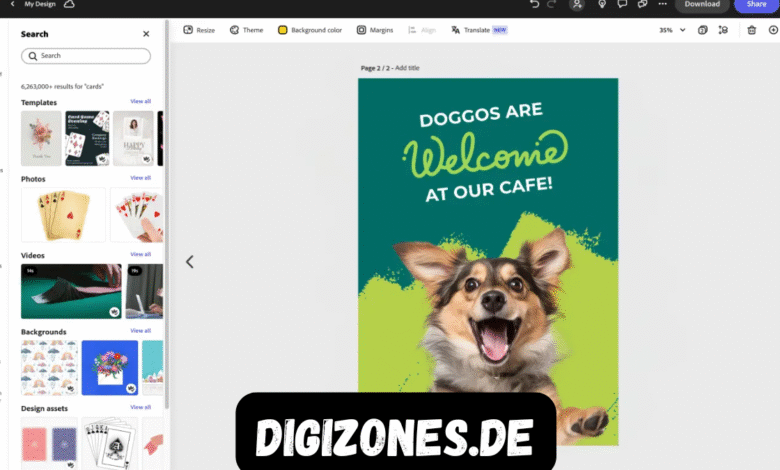Open the lightbulb tips icon
Screen dimensions: 780x470
click(x=602, y=5)
